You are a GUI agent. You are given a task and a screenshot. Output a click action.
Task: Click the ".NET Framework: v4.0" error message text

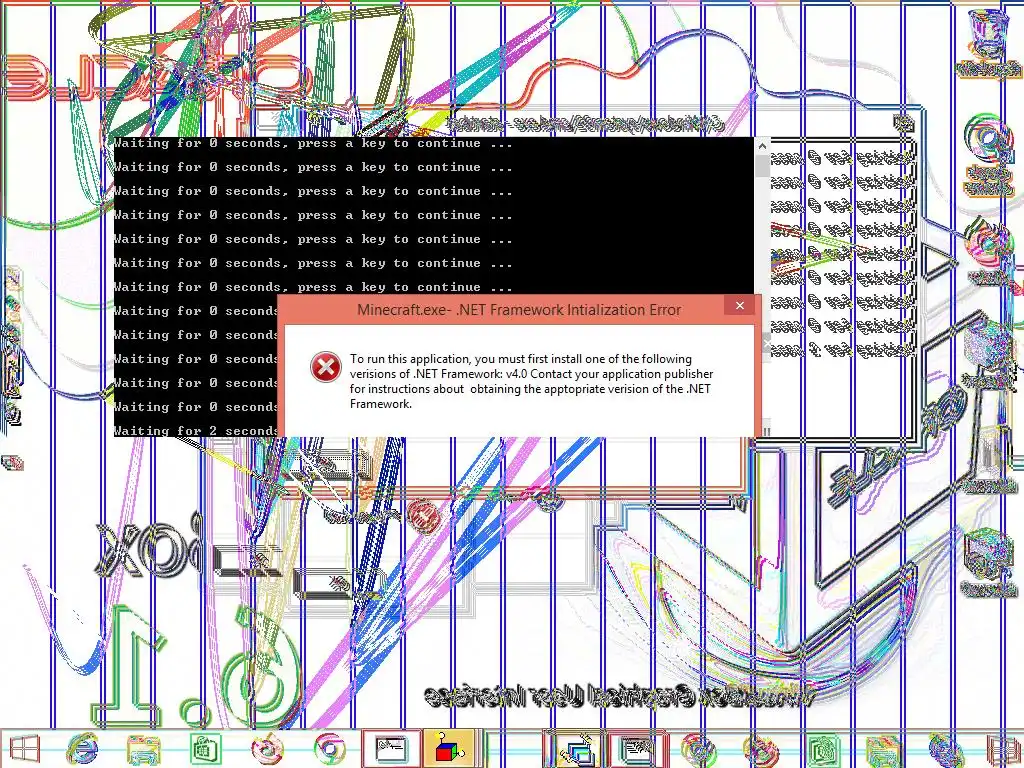point(531,381)
